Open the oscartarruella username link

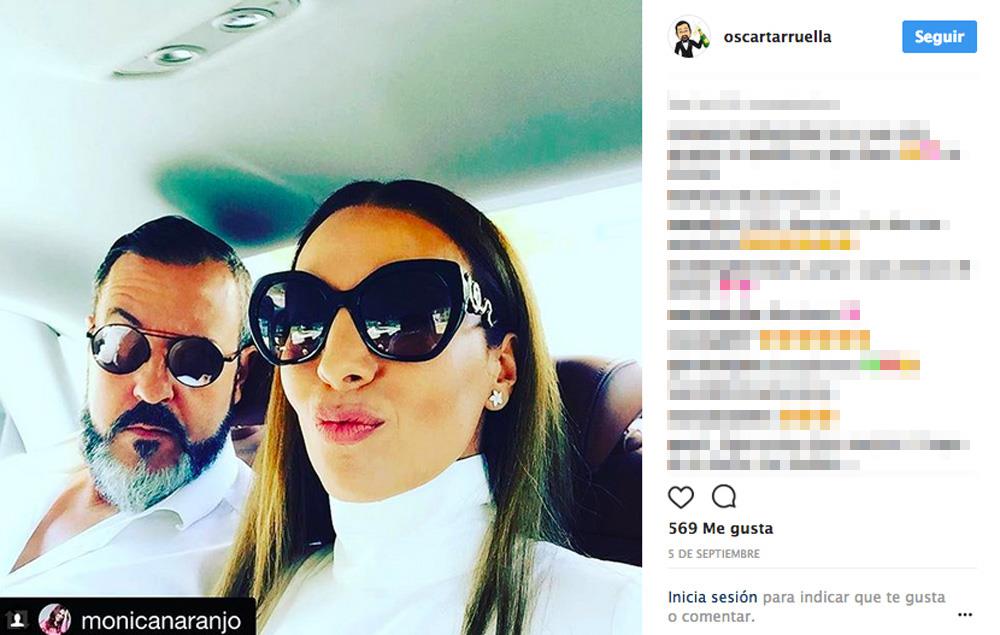pos(777,37)
